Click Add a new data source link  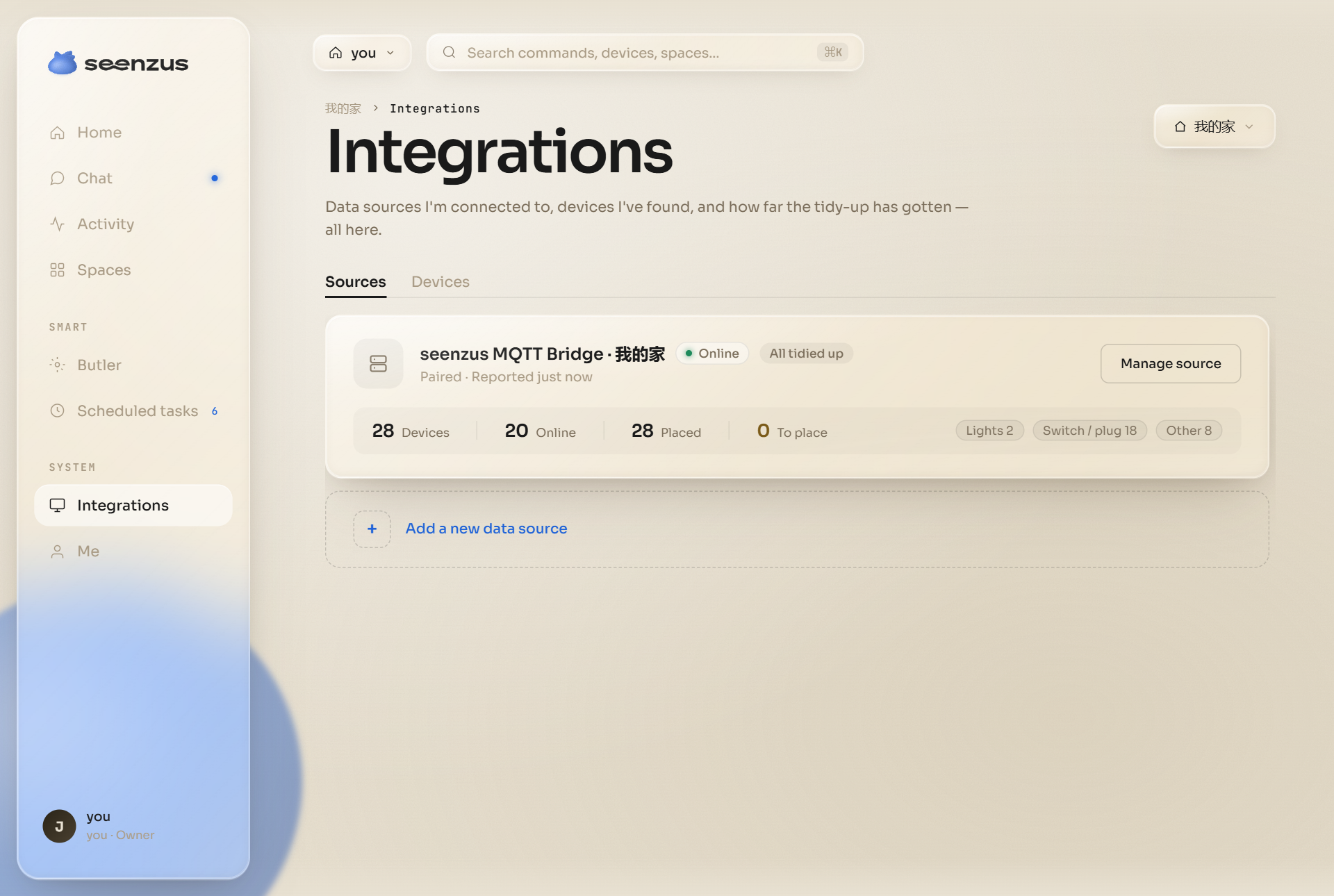point(486,529)
